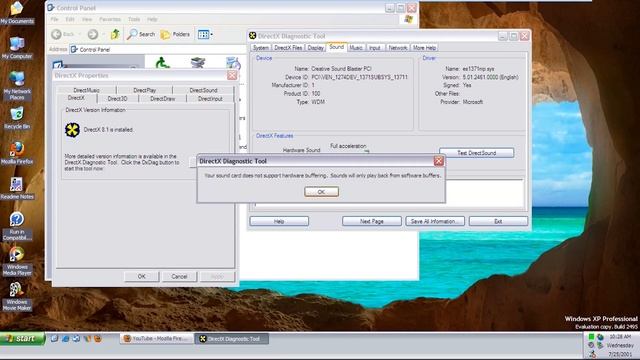Open the Help menu in Control Panel
Screen dimensions: 640x360
152,19
